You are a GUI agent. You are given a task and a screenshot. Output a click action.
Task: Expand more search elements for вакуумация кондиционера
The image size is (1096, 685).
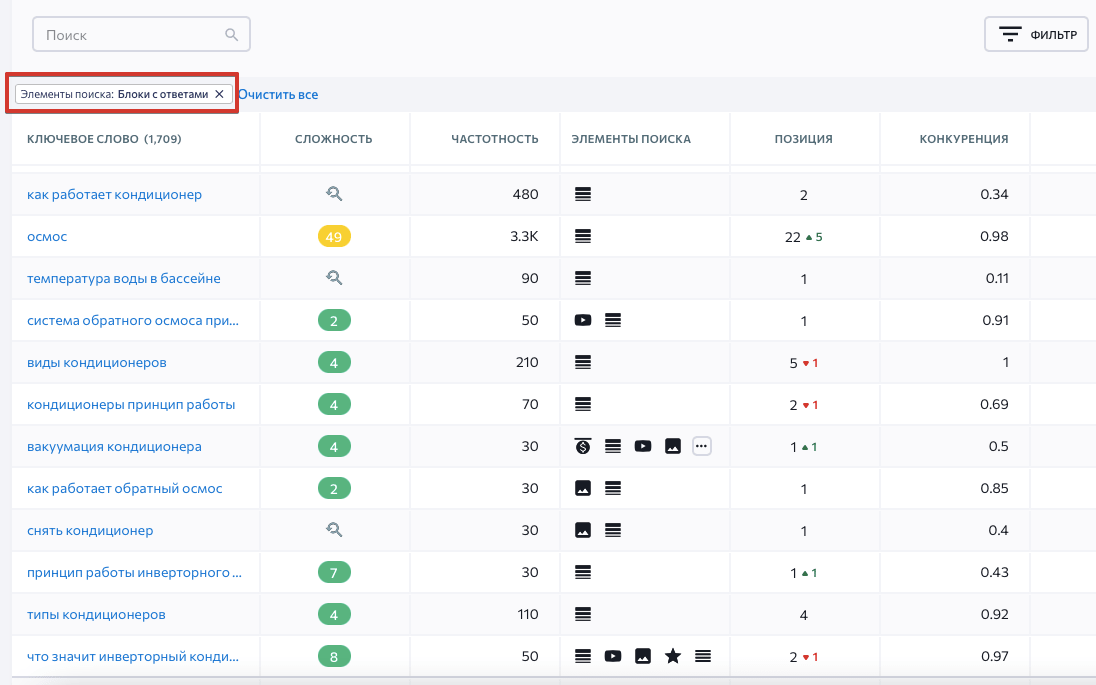[702, 446]
